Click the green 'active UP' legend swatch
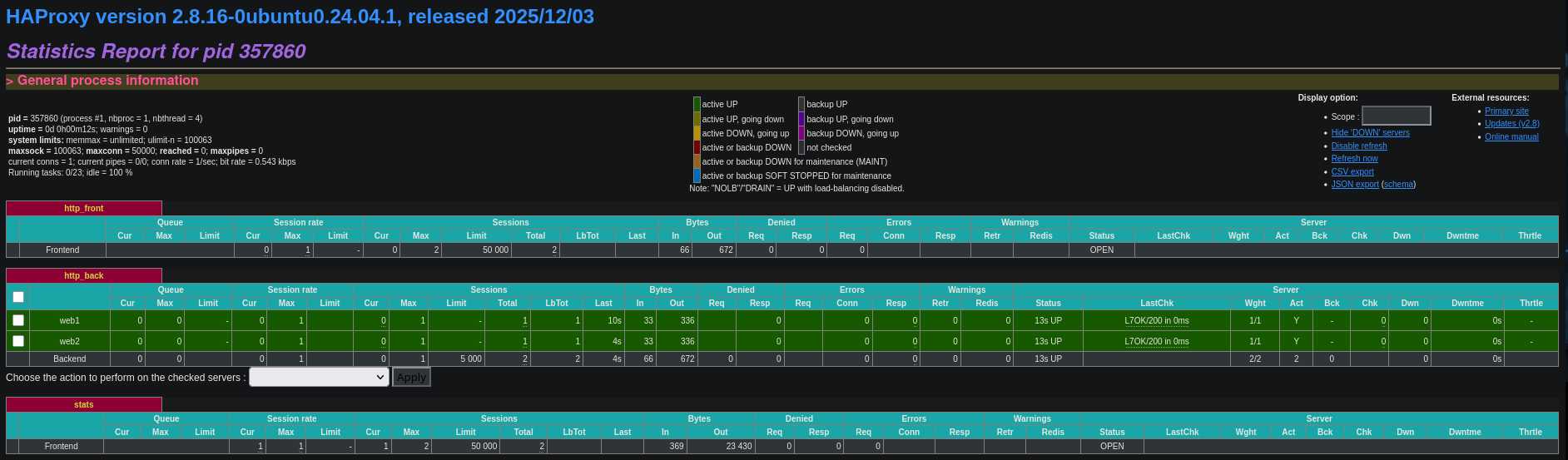1568x460 pixels. pos(697,104)
